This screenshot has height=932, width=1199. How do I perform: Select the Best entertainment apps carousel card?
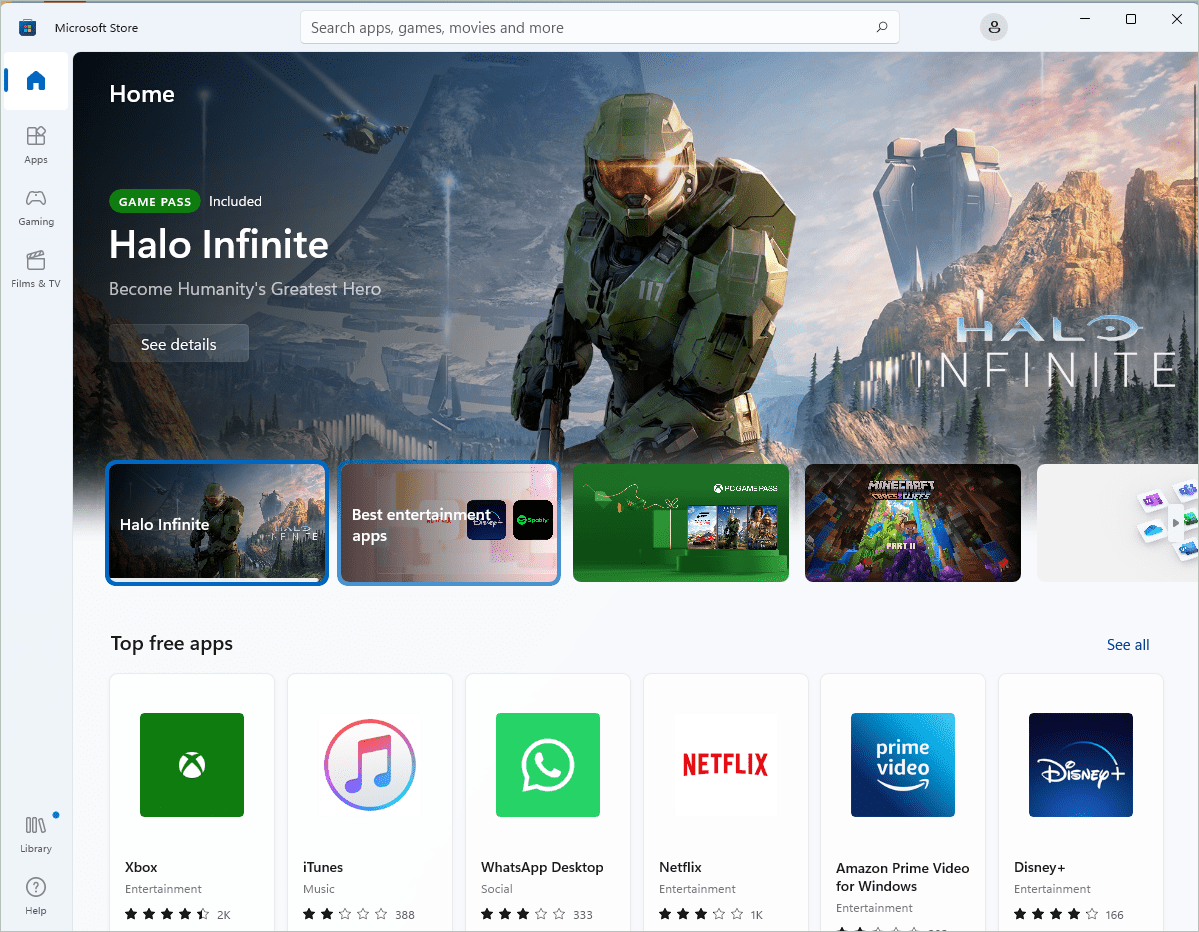pyautogui.click(x=449, y=523)
